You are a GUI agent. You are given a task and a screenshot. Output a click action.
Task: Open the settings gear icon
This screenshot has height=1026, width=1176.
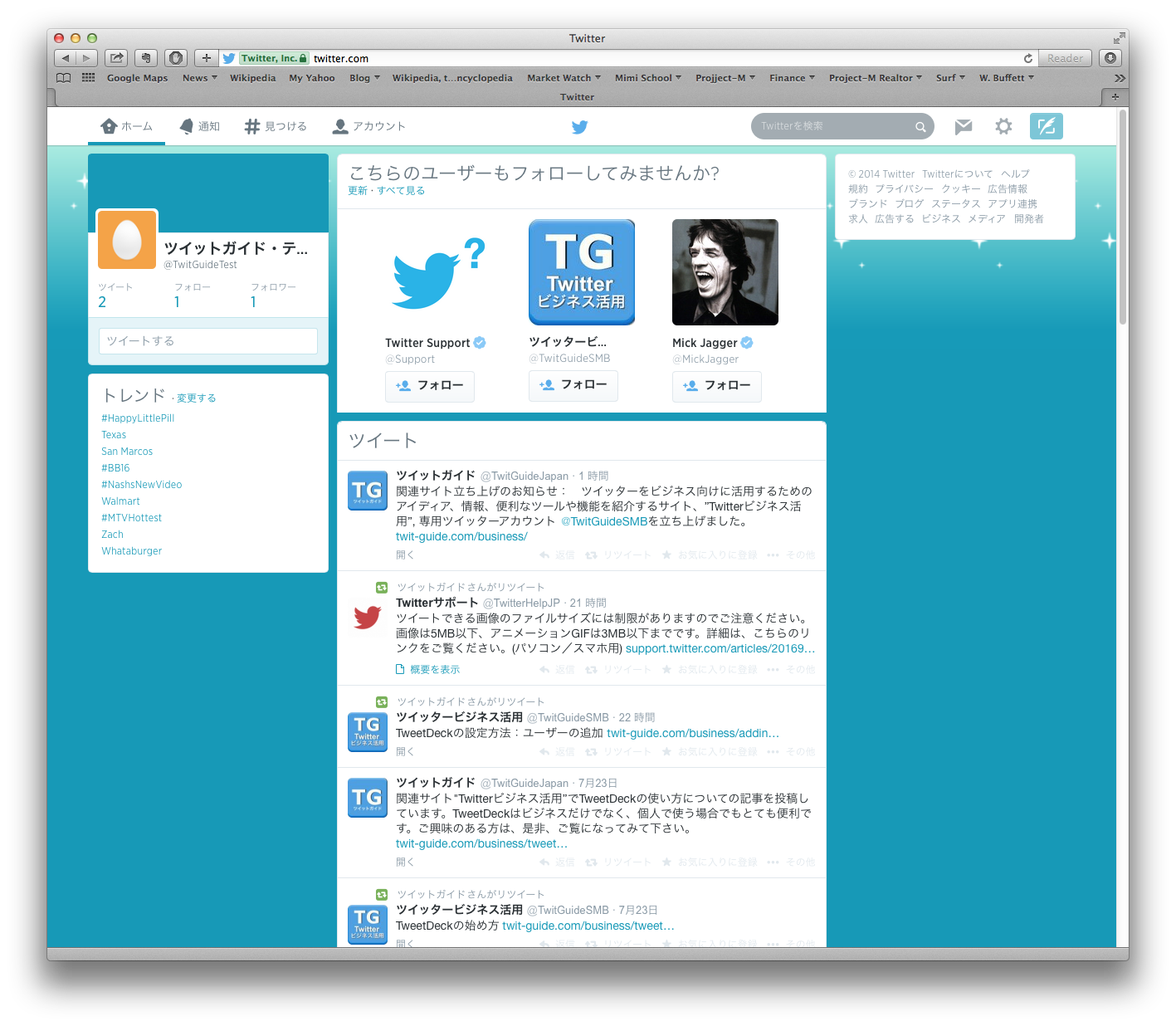(x=1003, y=126)
